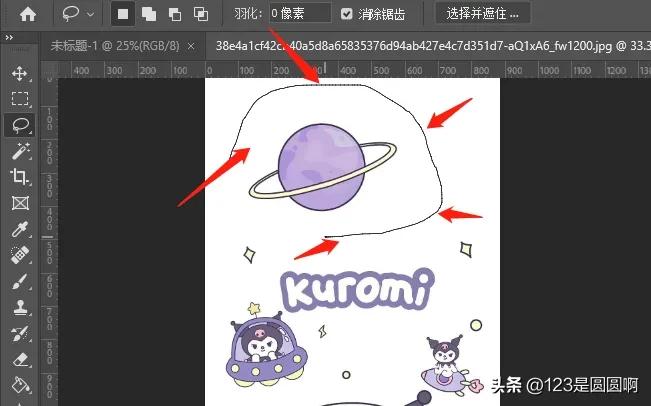Close the 未标题-1 document tab

pos(191,46)
